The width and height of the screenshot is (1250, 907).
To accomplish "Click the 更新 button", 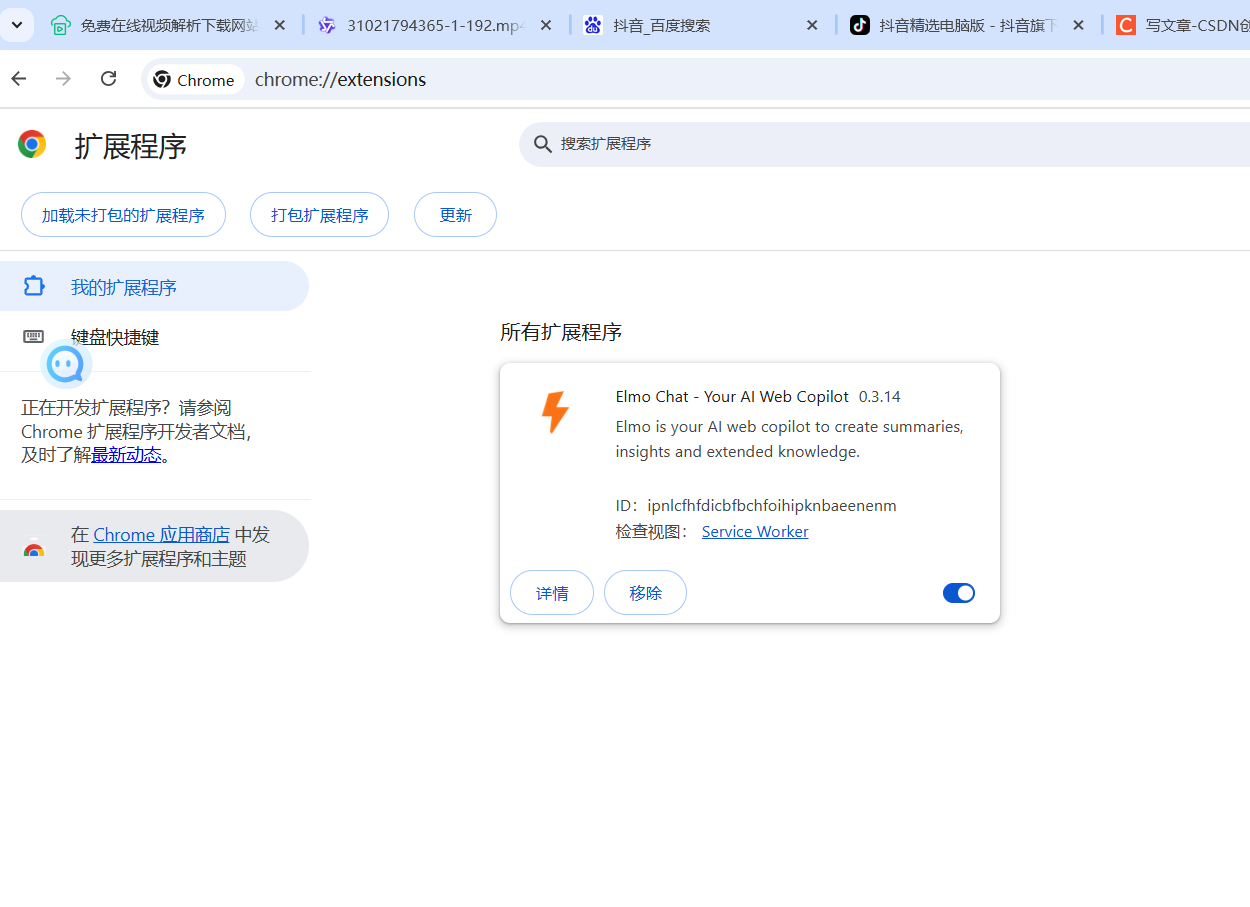I will point(455,215).
